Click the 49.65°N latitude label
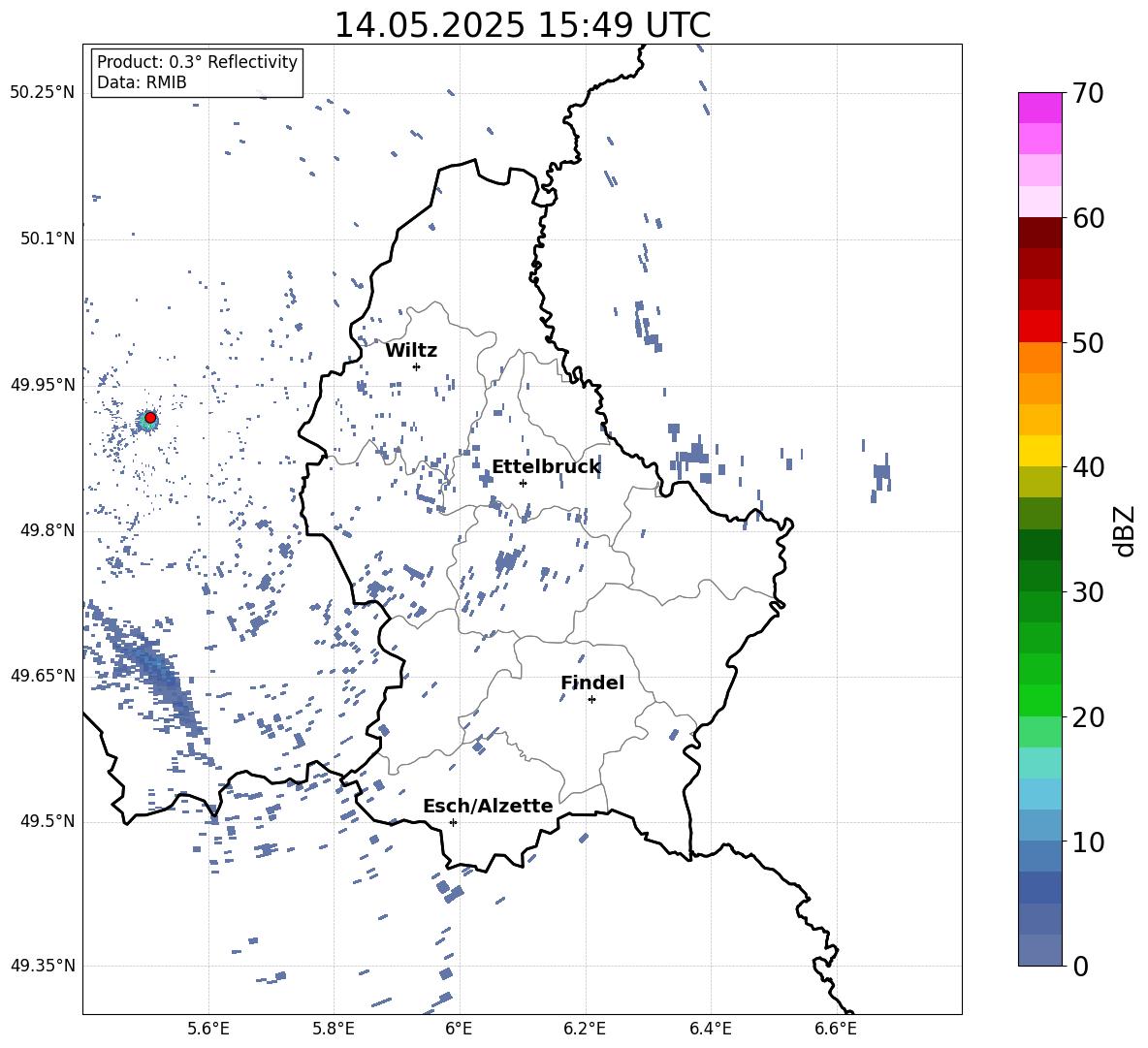The width and height of the screenshot is (1148, 1048). pos(43,676)
